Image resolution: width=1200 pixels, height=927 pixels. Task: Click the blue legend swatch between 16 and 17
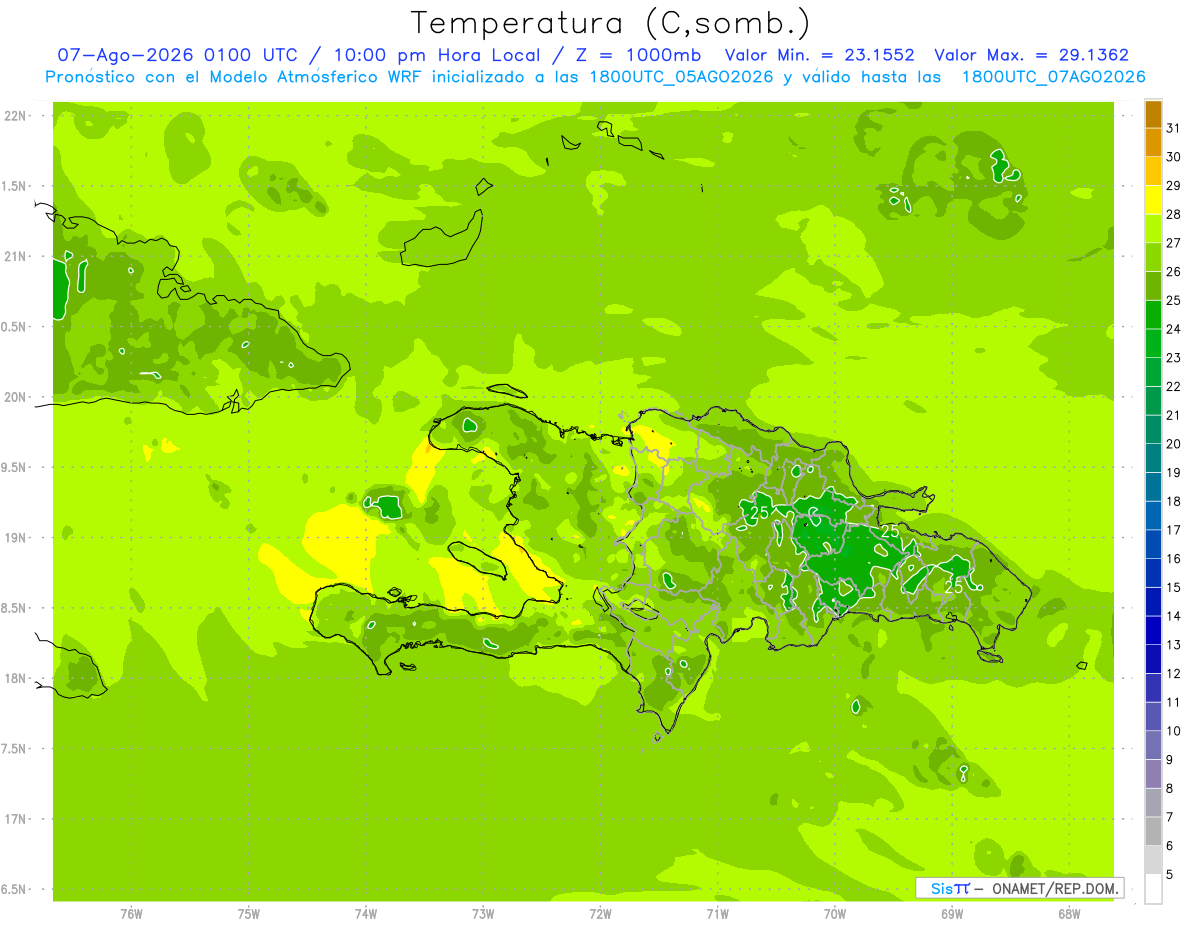1153,544
